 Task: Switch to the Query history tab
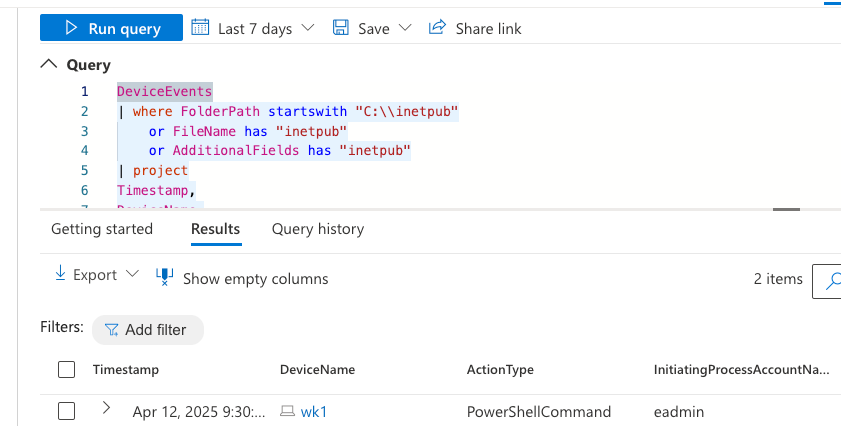tap(318, 229)
